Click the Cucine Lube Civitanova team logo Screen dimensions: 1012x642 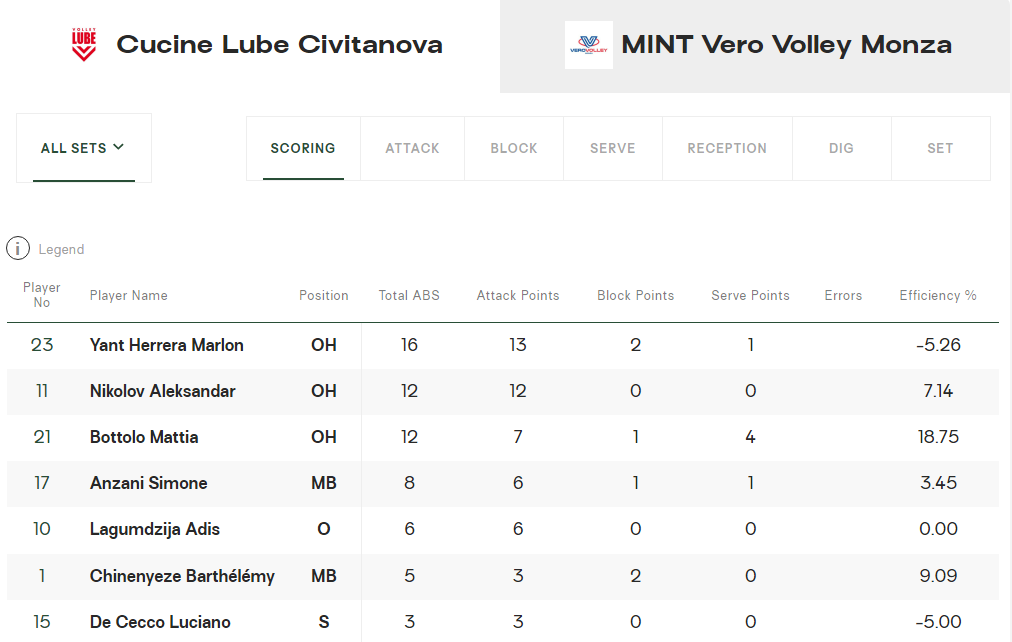(84, 45)
